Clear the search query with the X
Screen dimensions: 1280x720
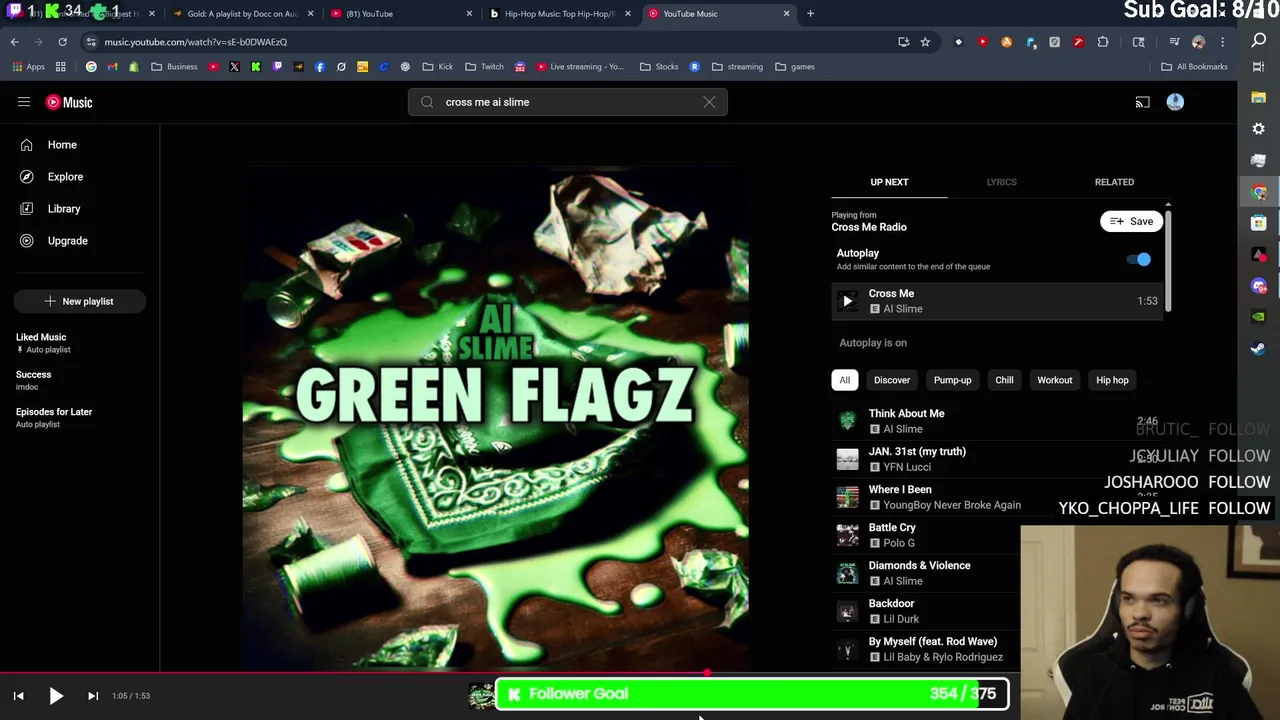[x=709, y=102]
